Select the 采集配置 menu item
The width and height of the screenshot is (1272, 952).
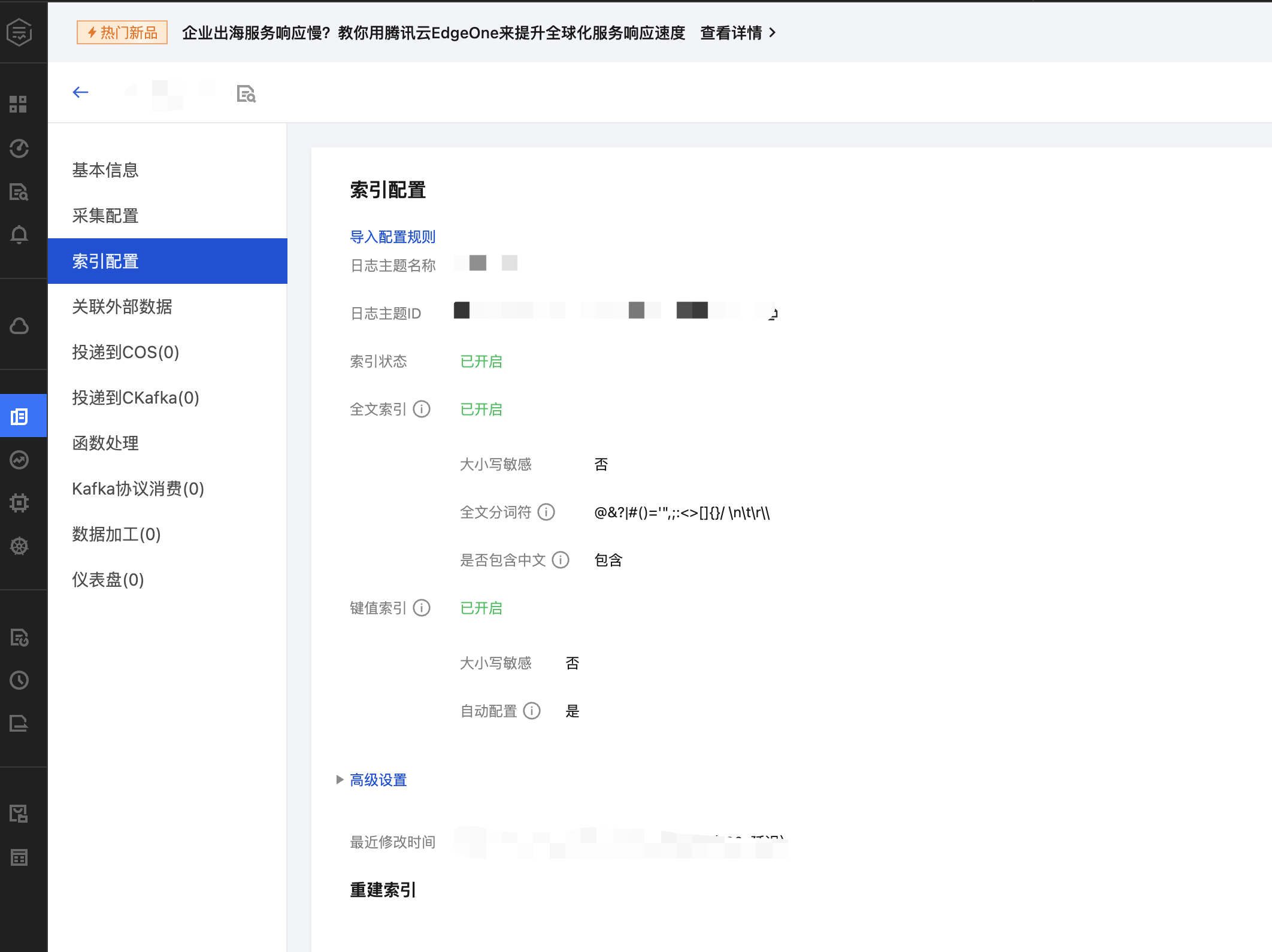[105, 216]
